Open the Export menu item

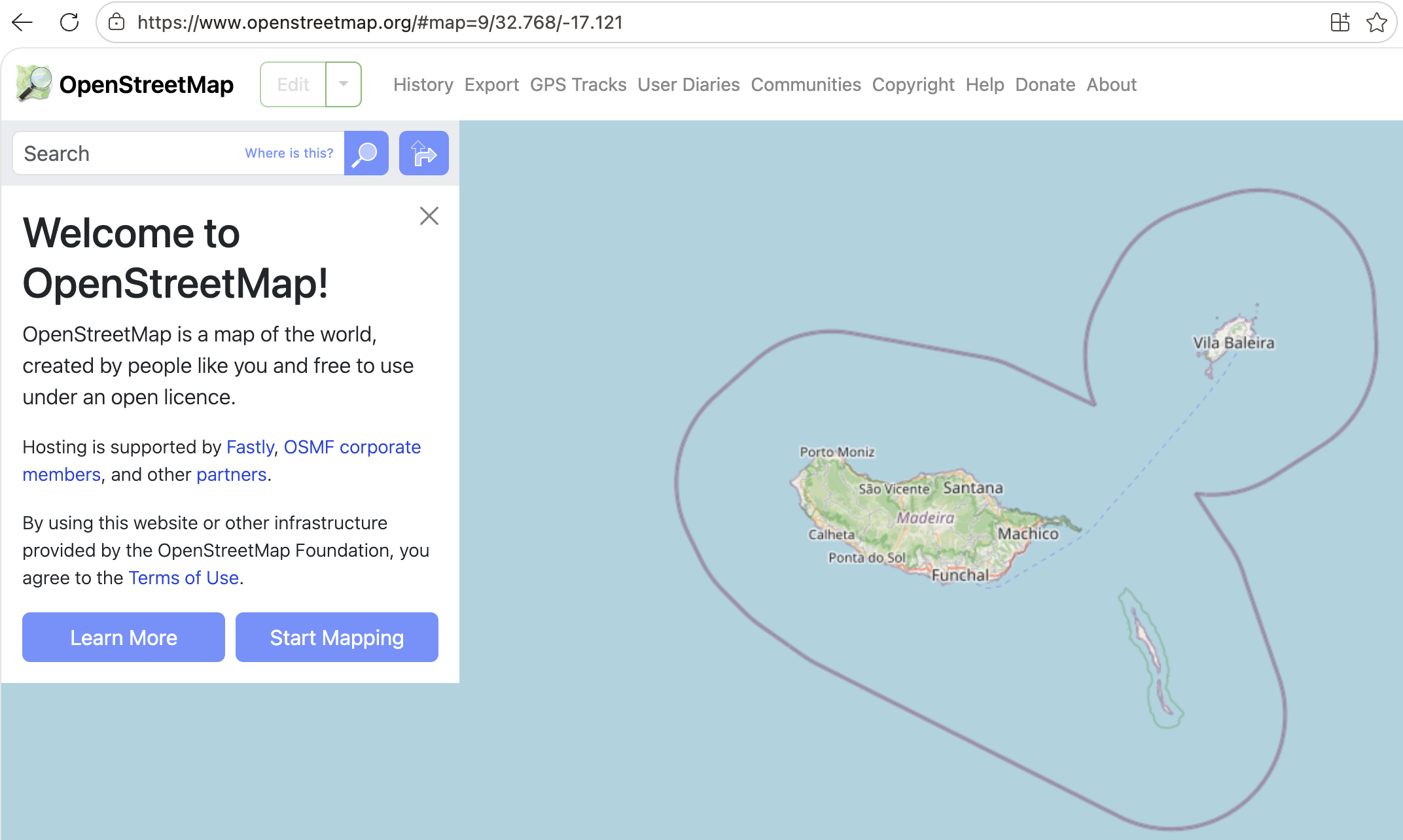pos(491,84)
